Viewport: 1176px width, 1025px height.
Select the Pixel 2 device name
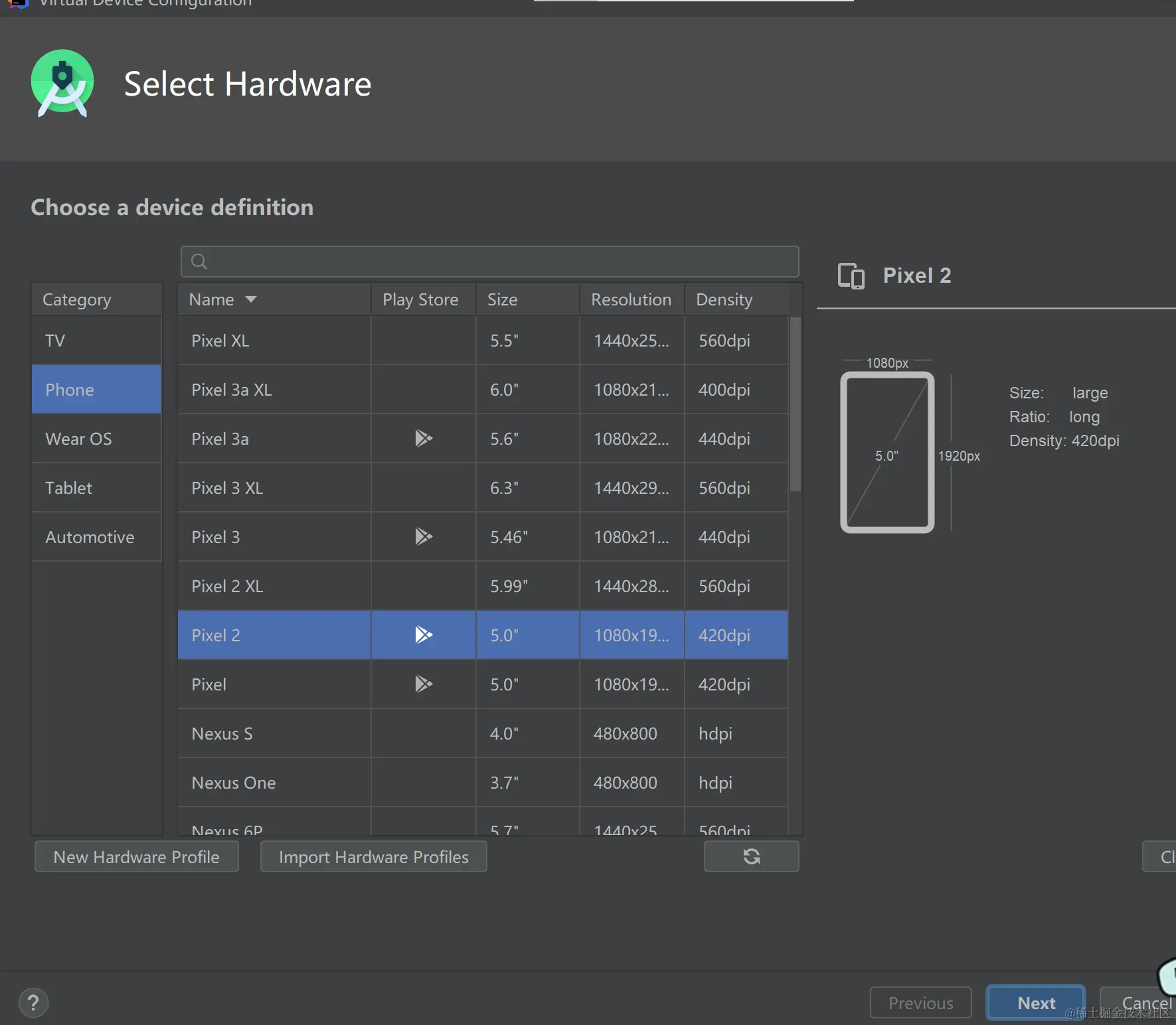pos(216,635)
